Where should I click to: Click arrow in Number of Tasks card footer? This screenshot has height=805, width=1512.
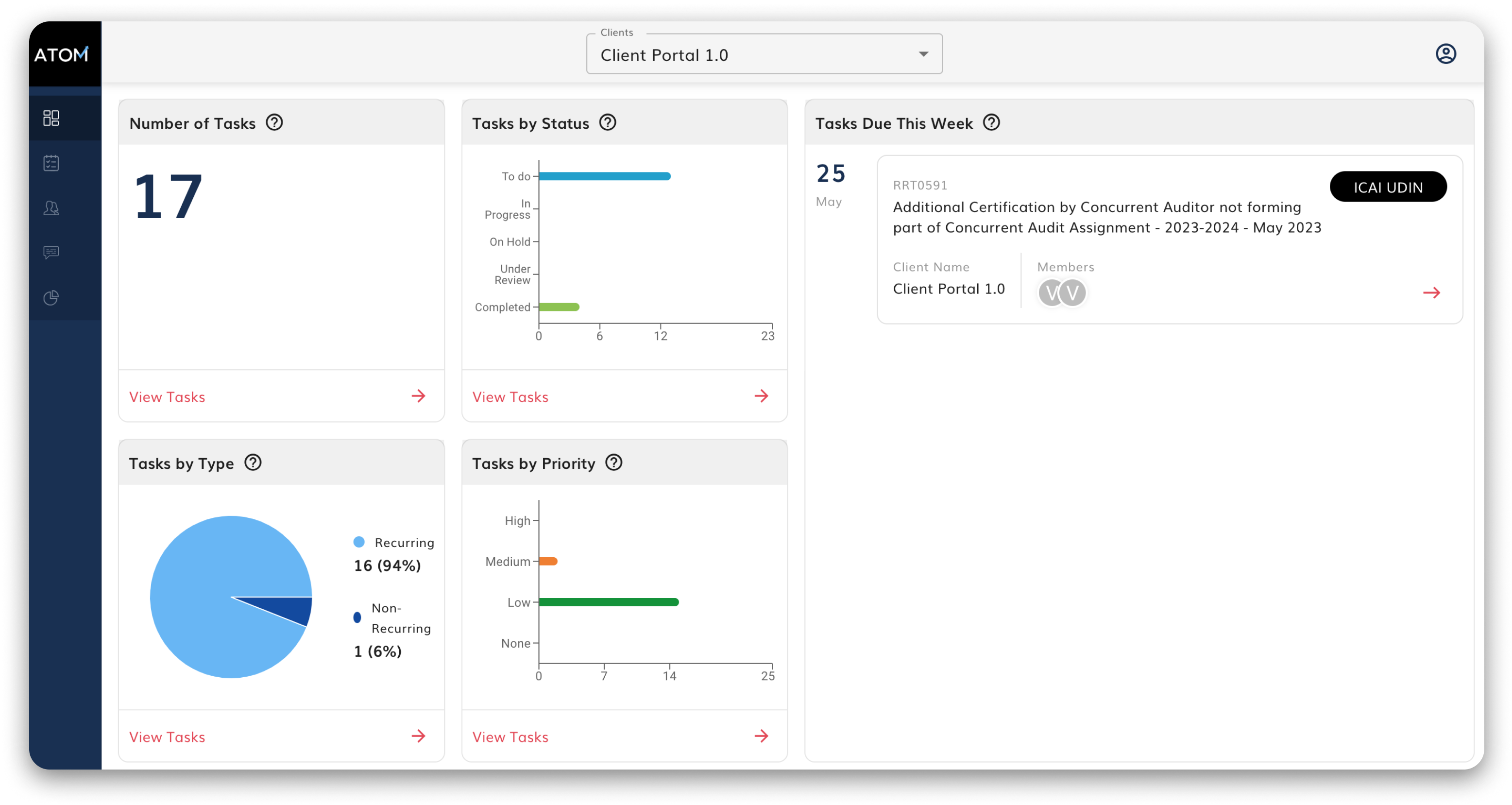(x=419, y=396)
